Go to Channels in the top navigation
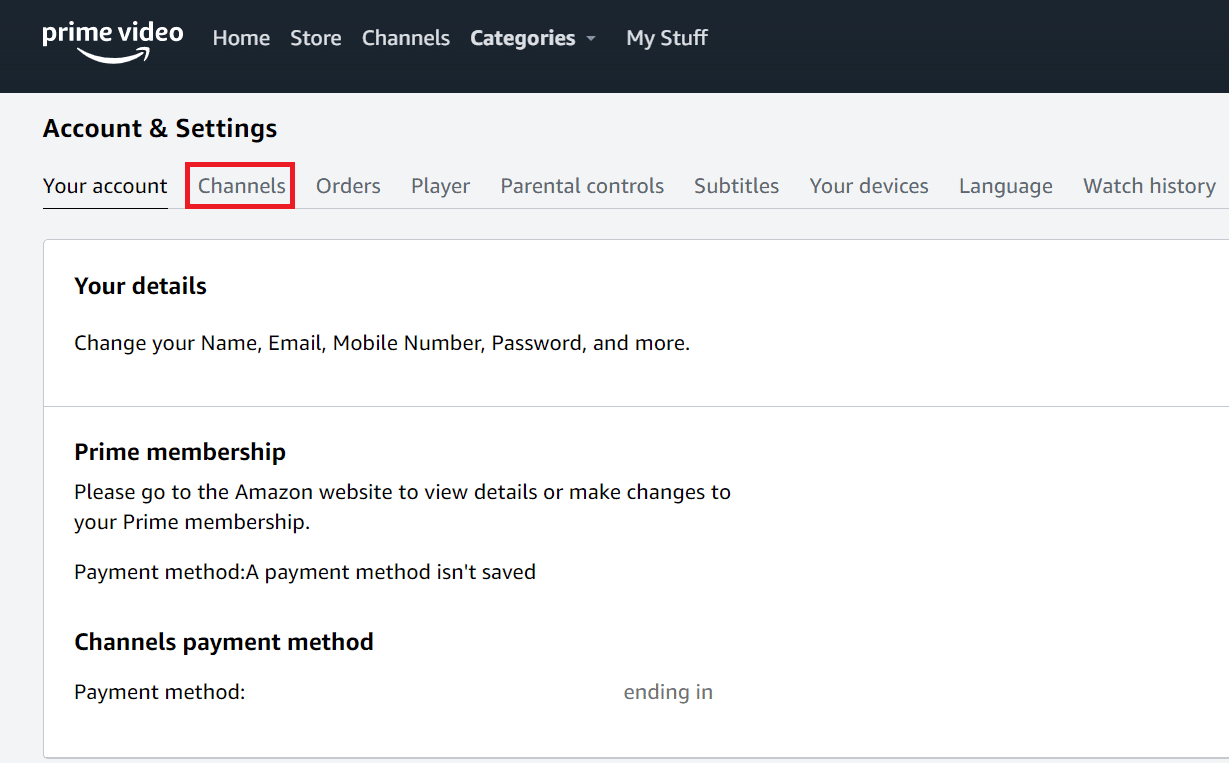 pyautogui.click(x=405, y=38)
